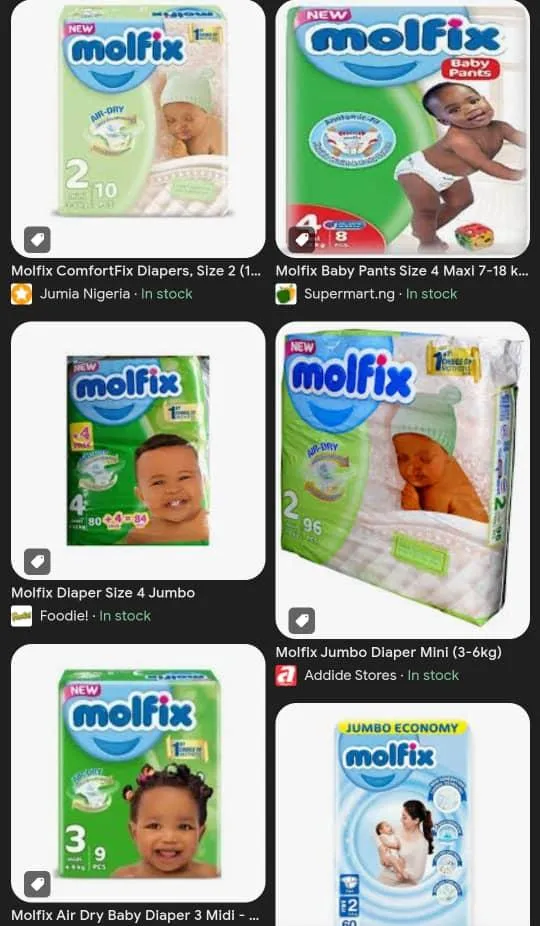The image size is (540, 926).
Task: Click tag icon on Molfix Jumbo Diaper Mini image
Action: click(301, 621)
